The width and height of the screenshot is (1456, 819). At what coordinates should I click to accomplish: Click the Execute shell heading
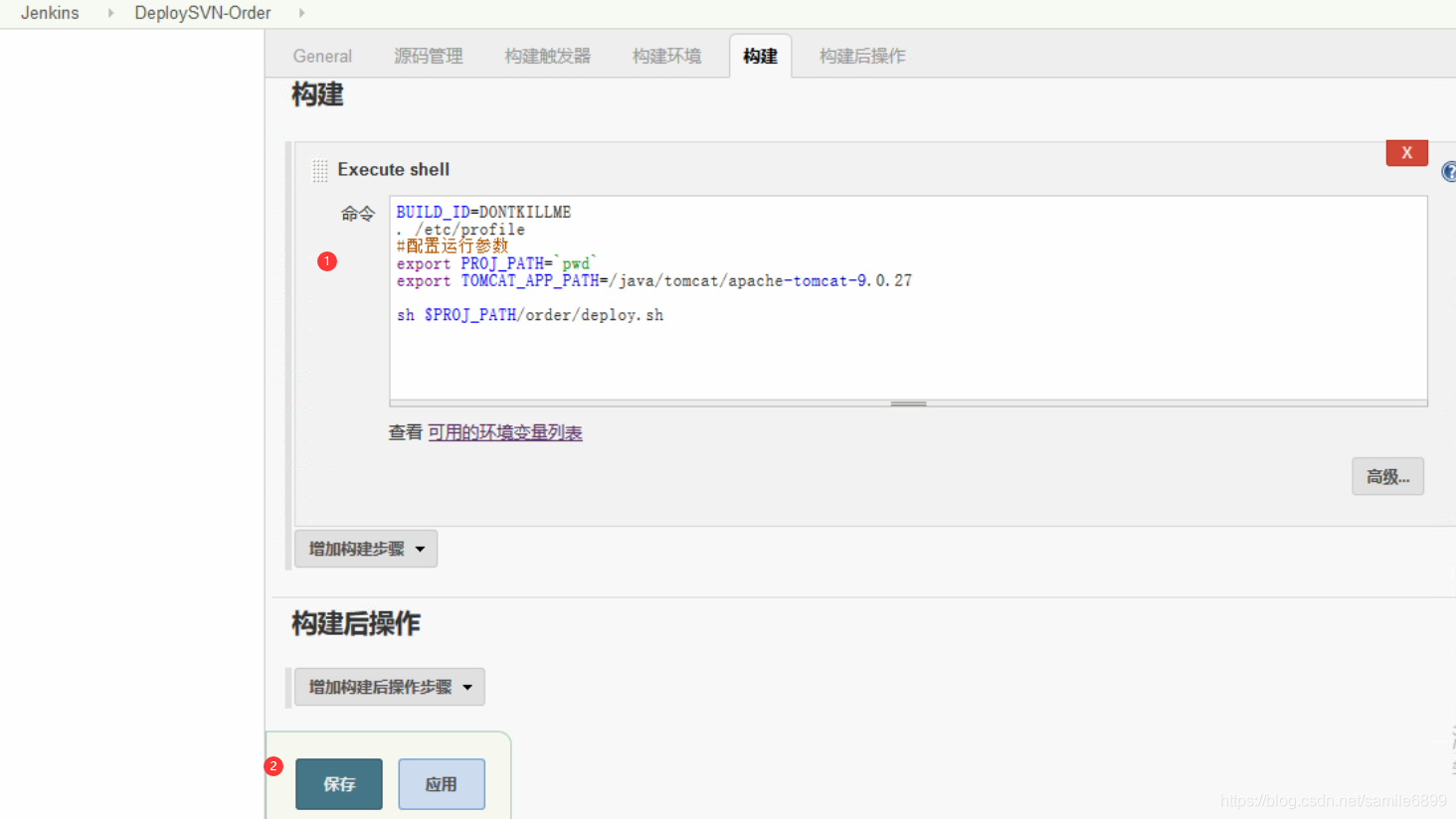393,170
